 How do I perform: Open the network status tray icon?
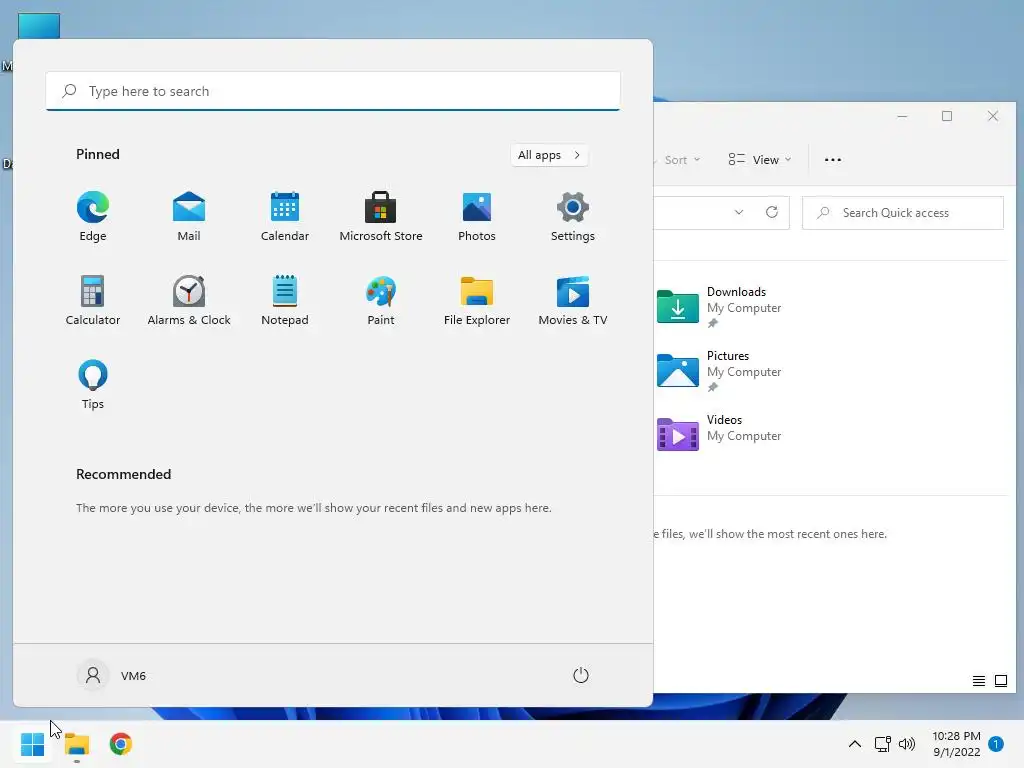coord(882,744)
